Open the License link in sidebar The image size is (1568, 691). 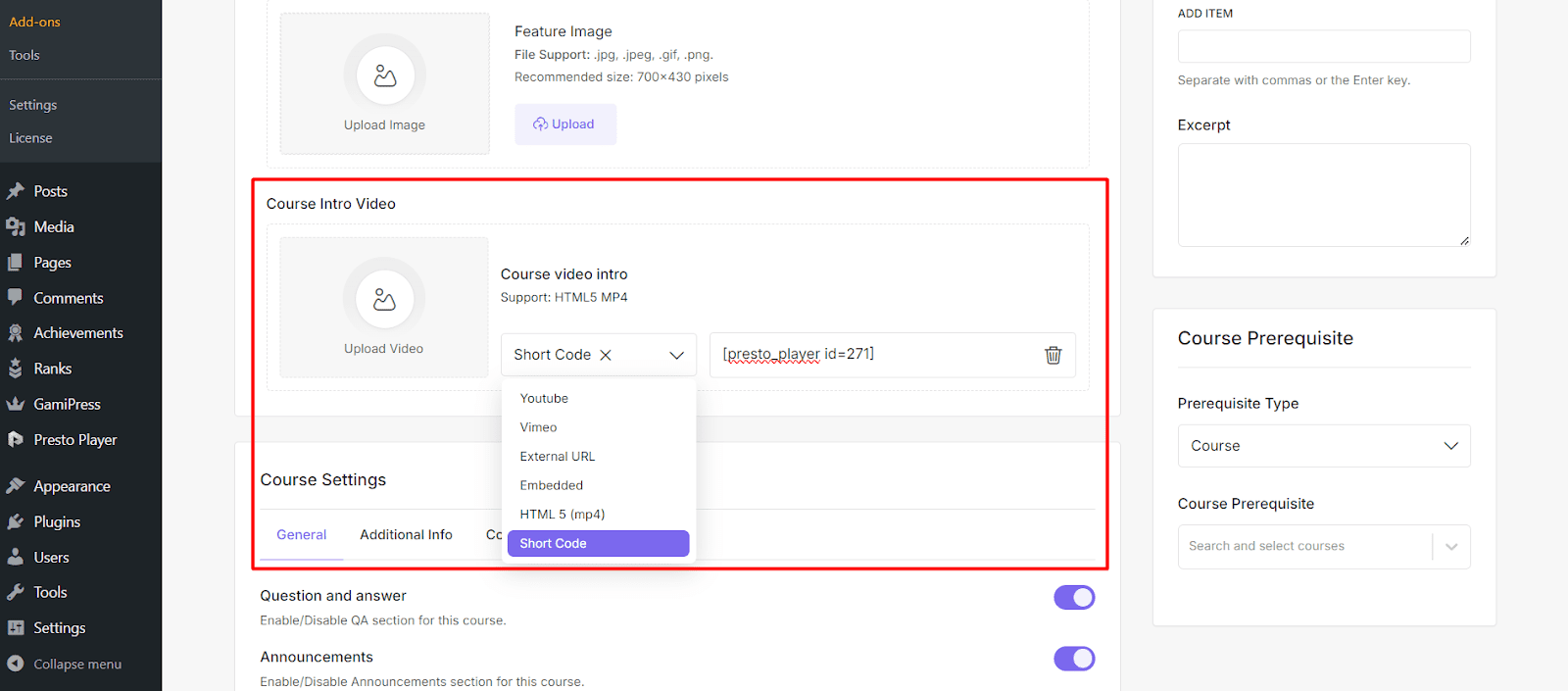click(x=30, y=138)
